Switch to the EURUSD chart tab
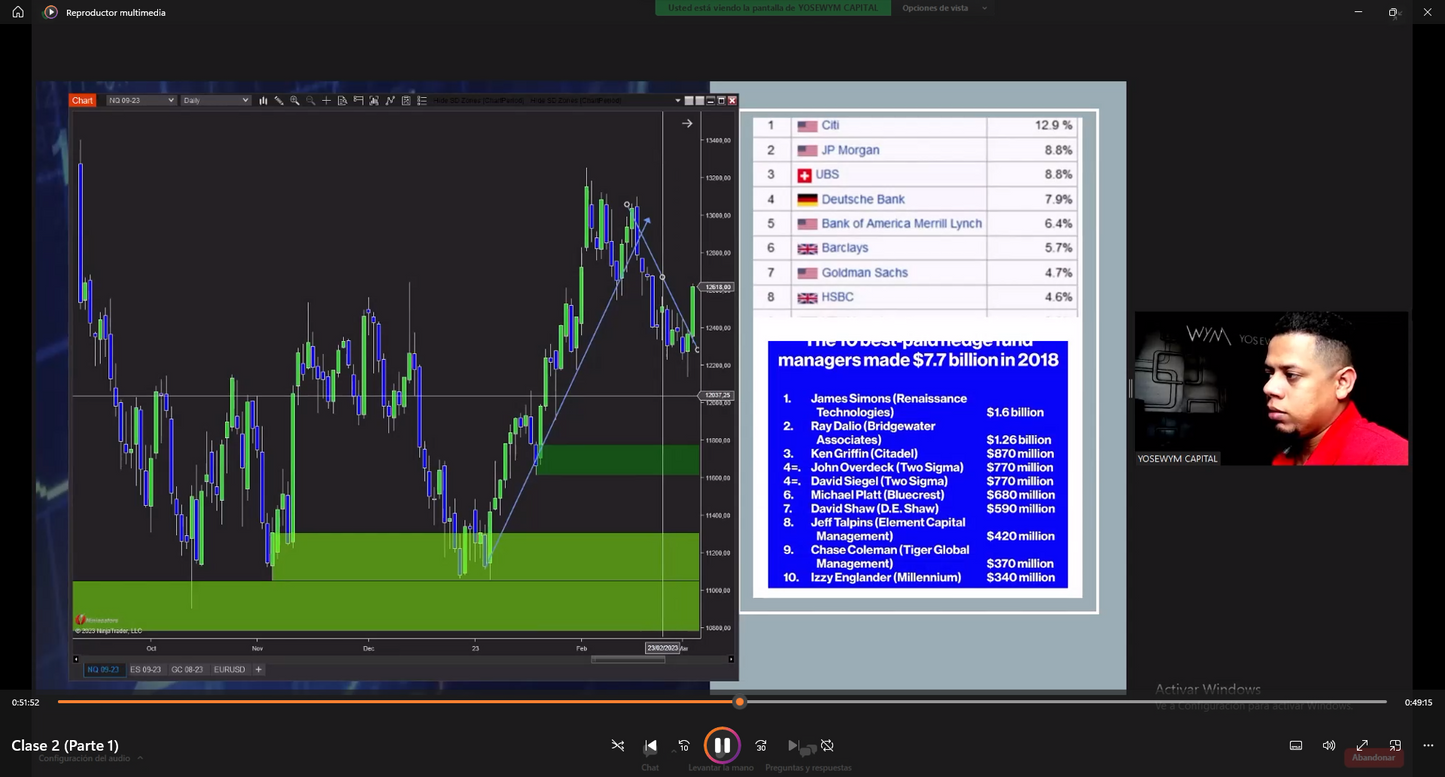This screenshot has width=1445, height=777. click(229, 669)
